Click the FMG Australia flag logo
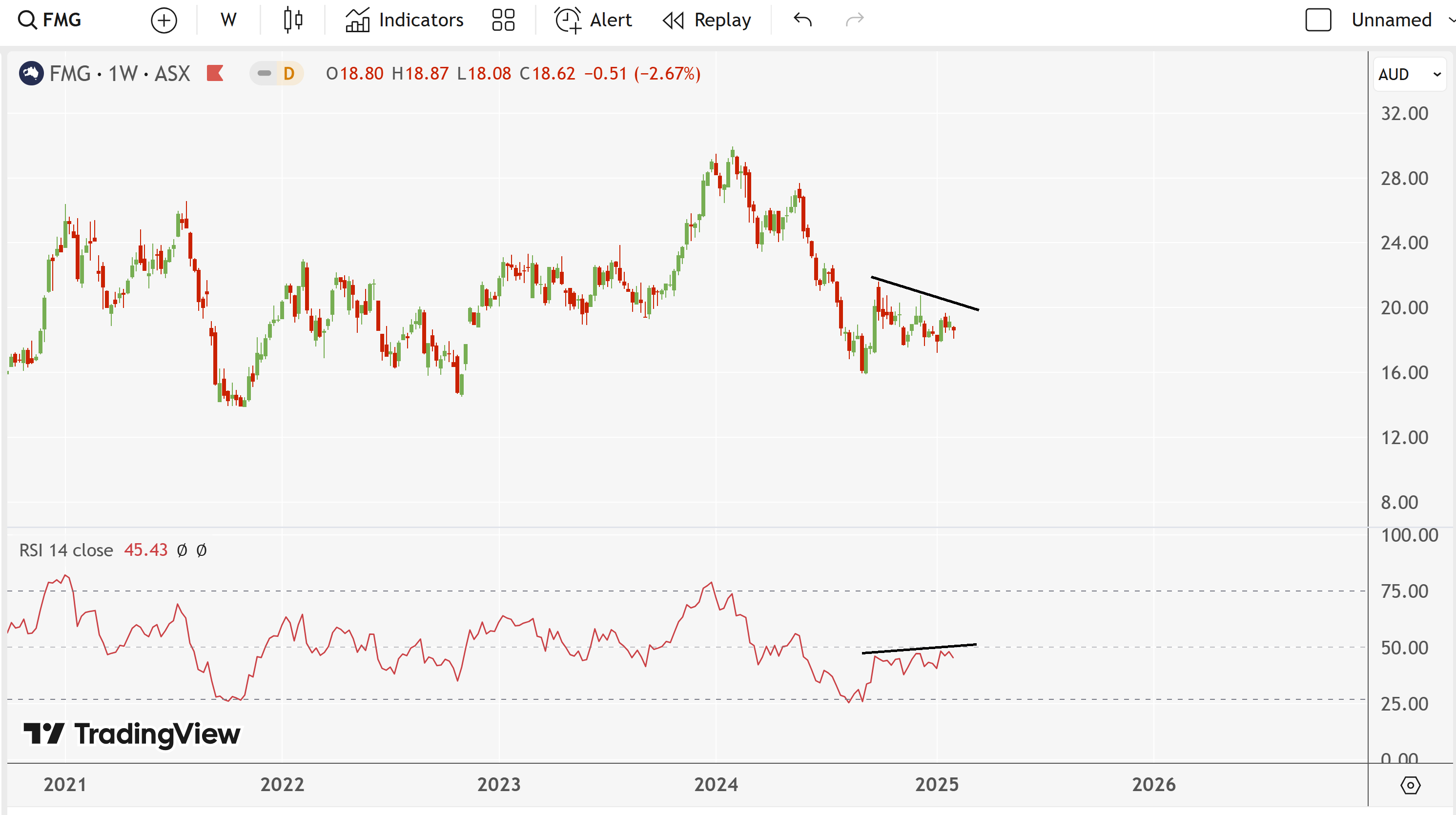1456x815 pixels. 31,74
